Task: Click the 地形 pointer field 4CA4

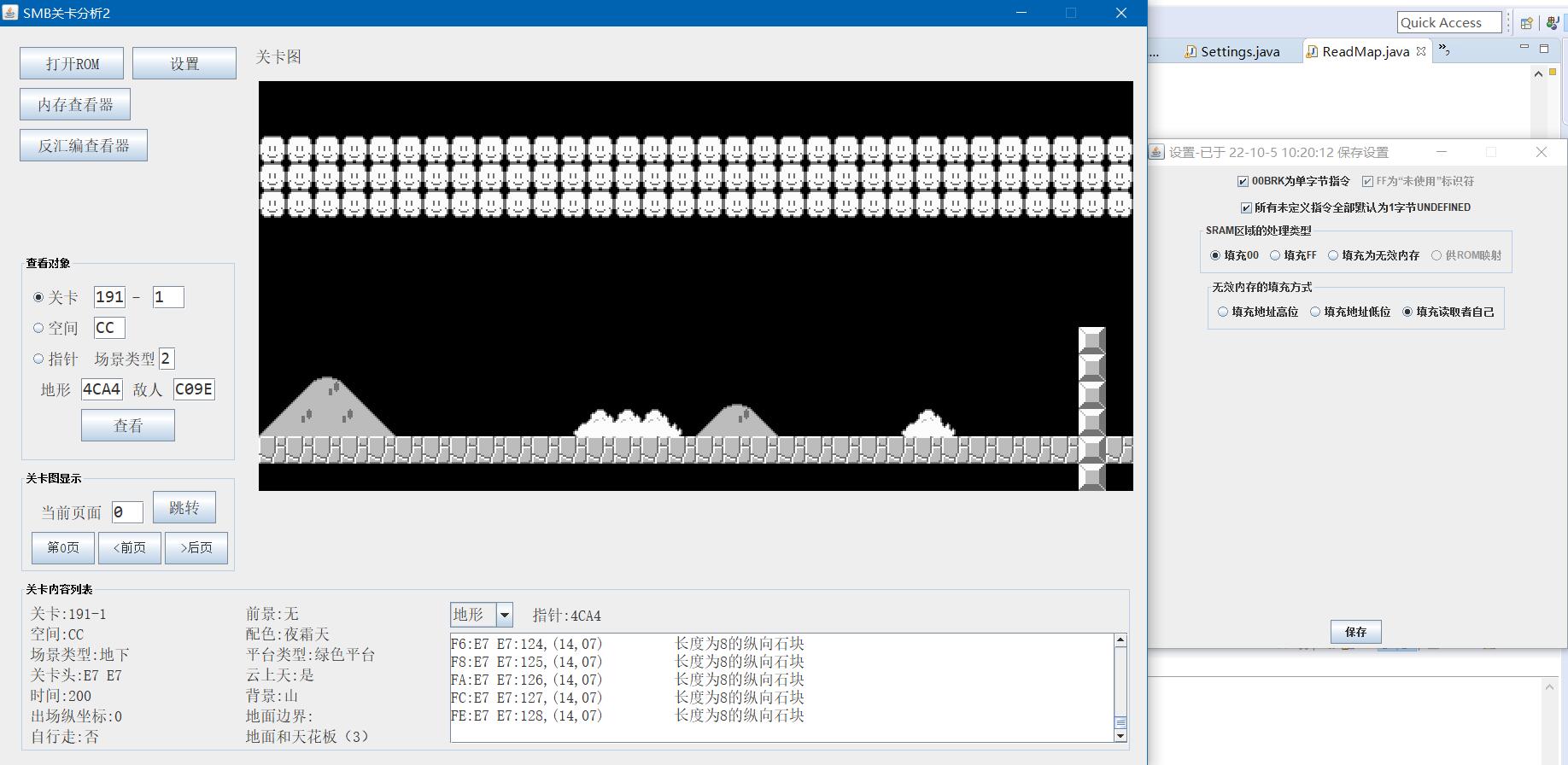Action: coord(102,389)
